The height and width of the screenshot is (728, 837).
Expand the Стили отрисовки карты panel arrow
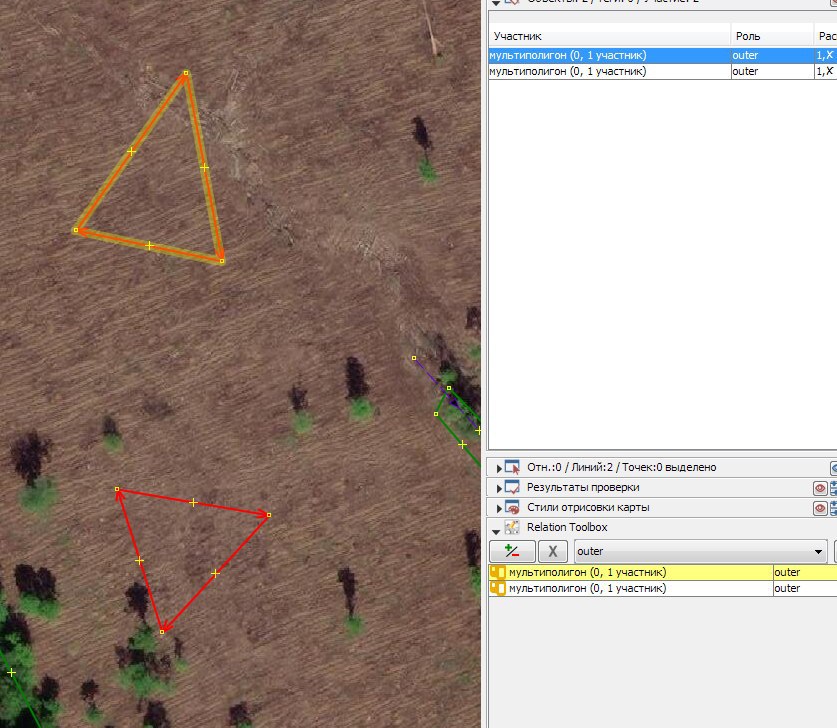click(x=499, y=508)
